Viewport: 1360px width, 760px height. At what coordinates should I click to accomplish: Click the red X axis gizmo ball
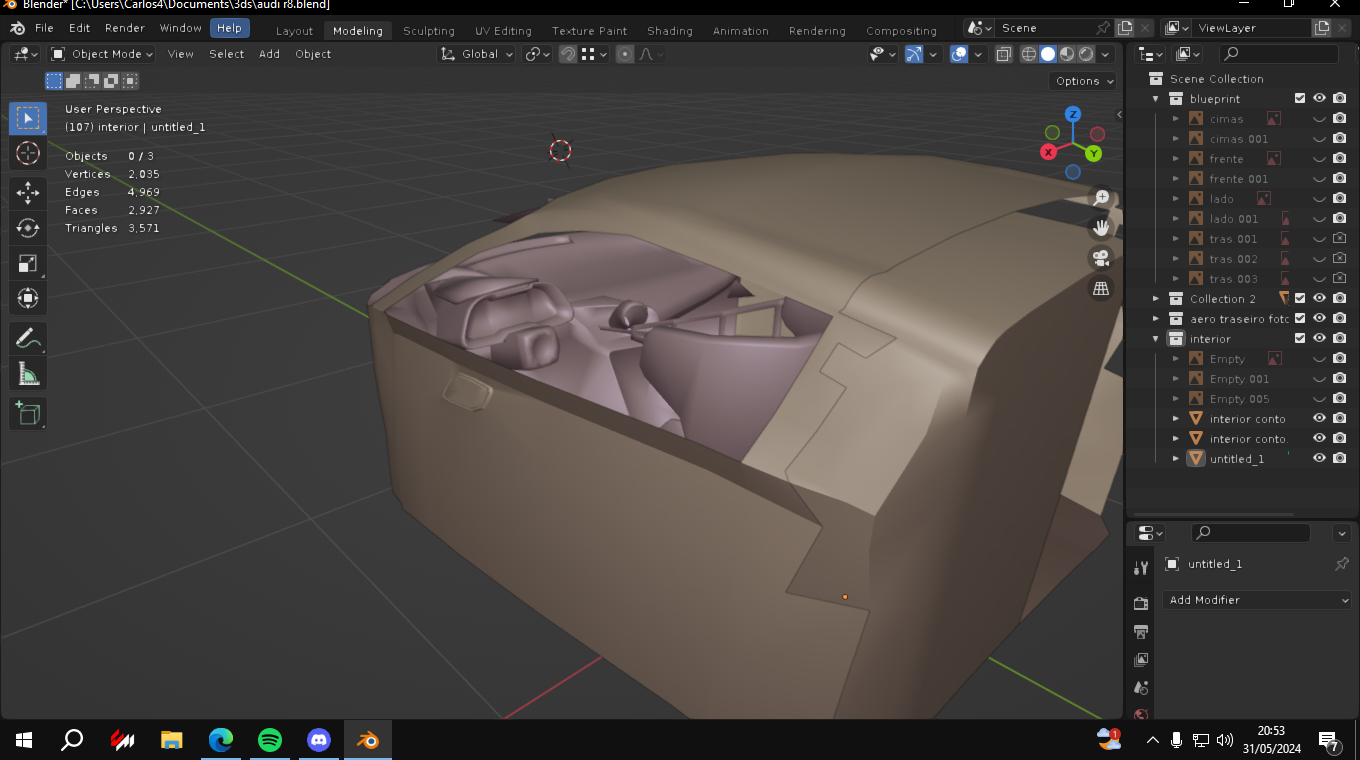point(1049,152)
